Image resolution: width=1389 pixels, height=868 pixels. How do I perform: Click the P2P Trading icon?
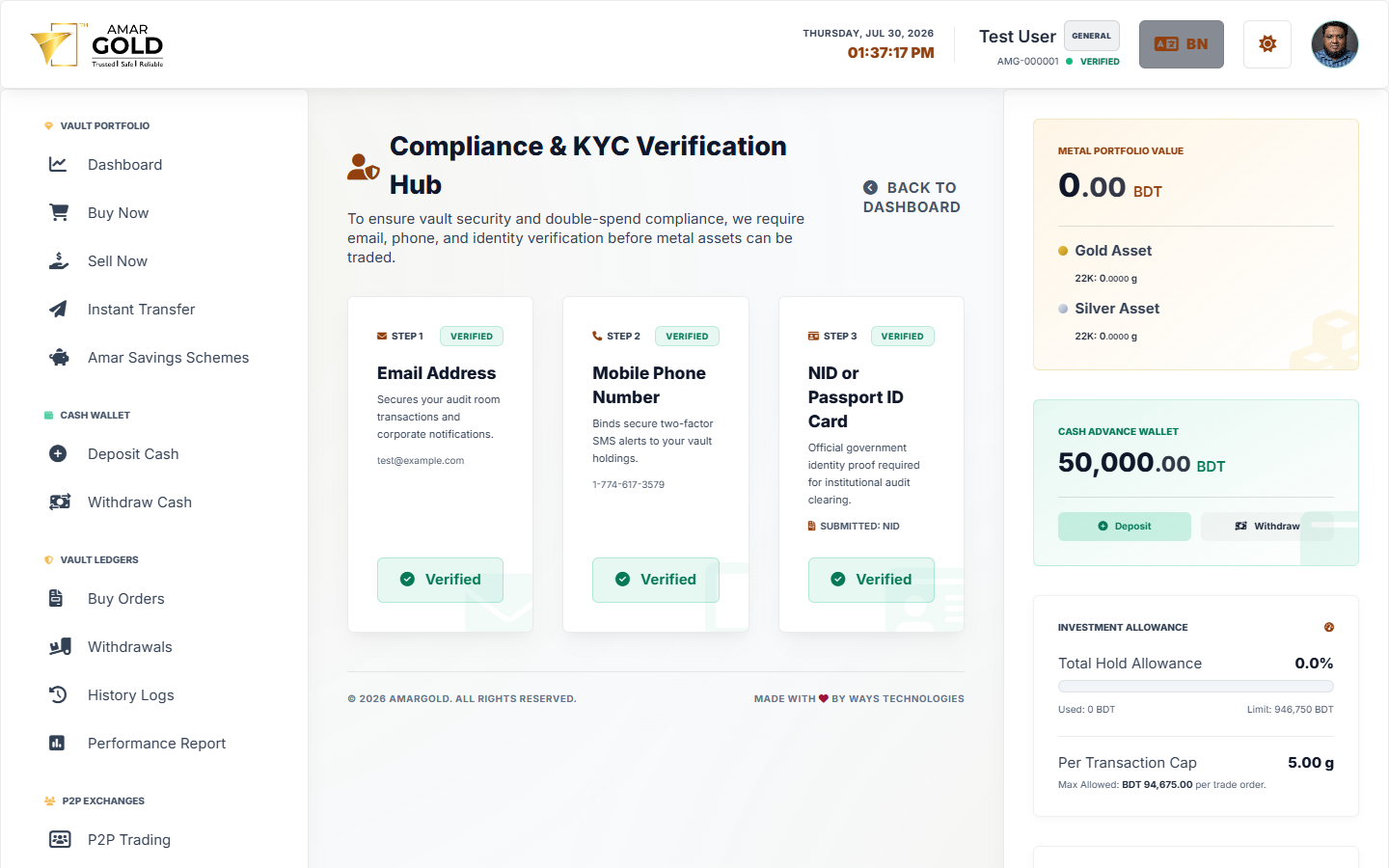pyautogui.click(x=60, y=840)
